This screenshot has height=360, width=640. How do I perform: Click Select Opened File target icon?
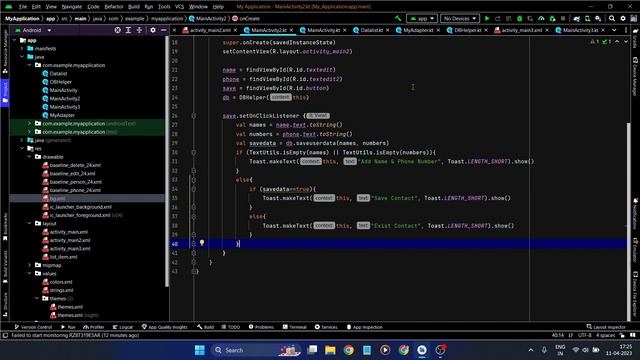[x=118, y=30]
